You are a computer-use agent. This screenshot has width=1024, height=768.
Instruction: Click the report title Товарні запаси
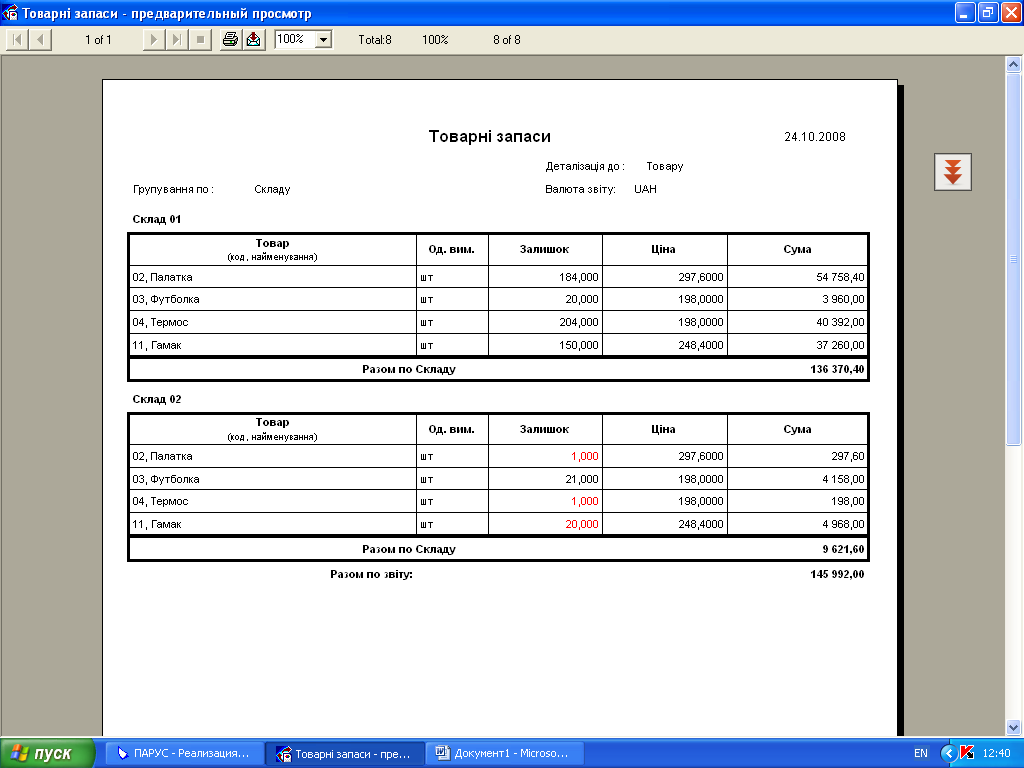tap(490, 136)
